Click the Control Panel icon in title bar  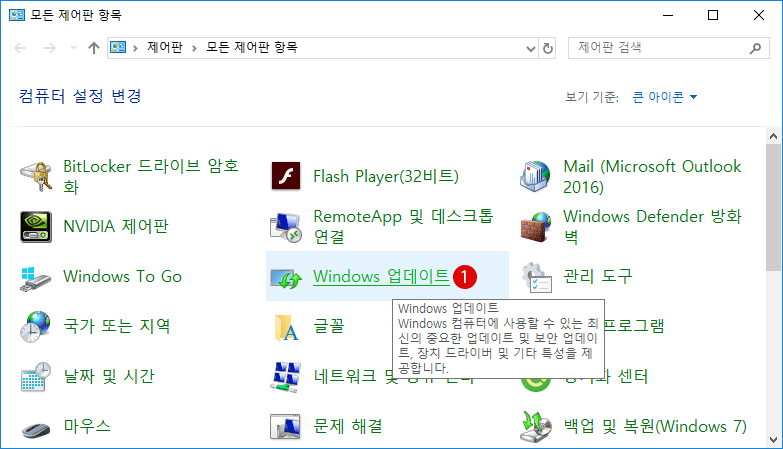[17, 15]
